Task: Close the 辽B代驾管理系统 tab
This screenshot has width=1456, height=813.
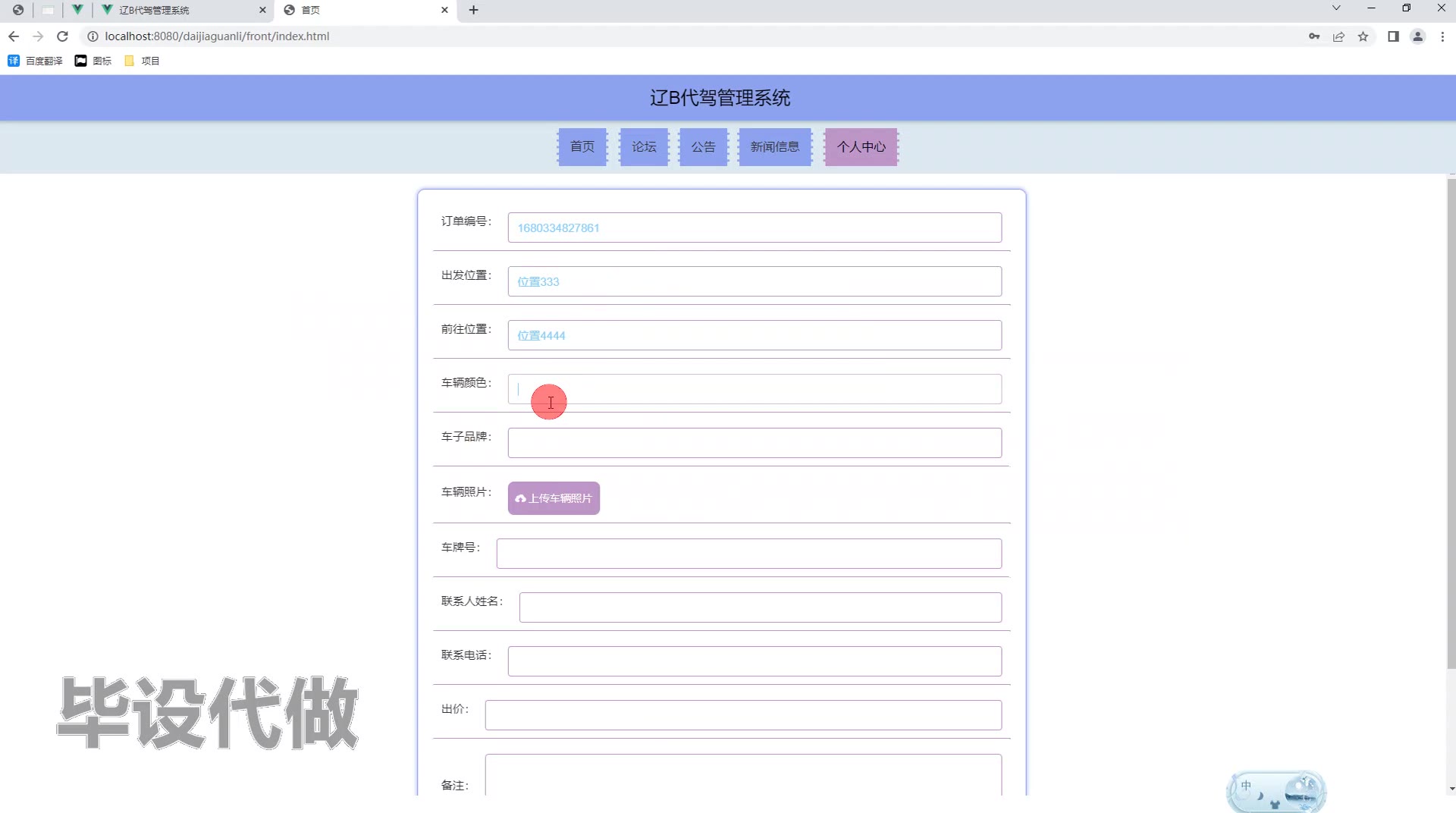Action: 262,10
